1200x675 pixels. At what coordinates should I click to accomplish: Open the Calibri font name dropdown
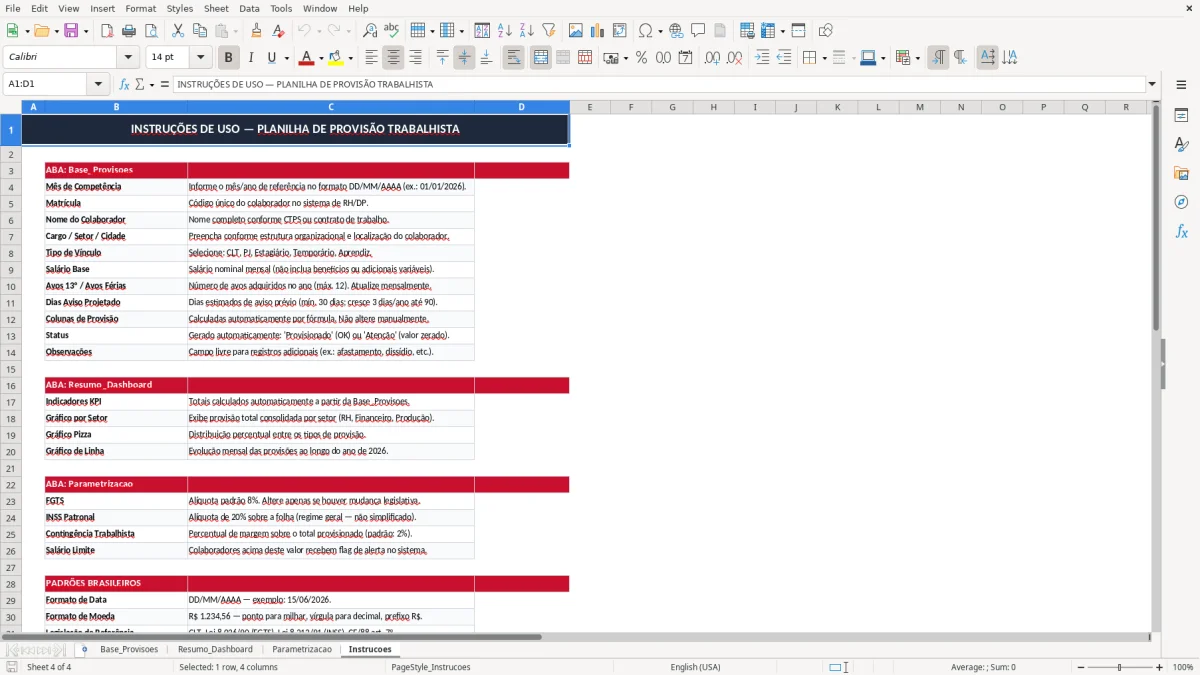click(x=127, y=58)
